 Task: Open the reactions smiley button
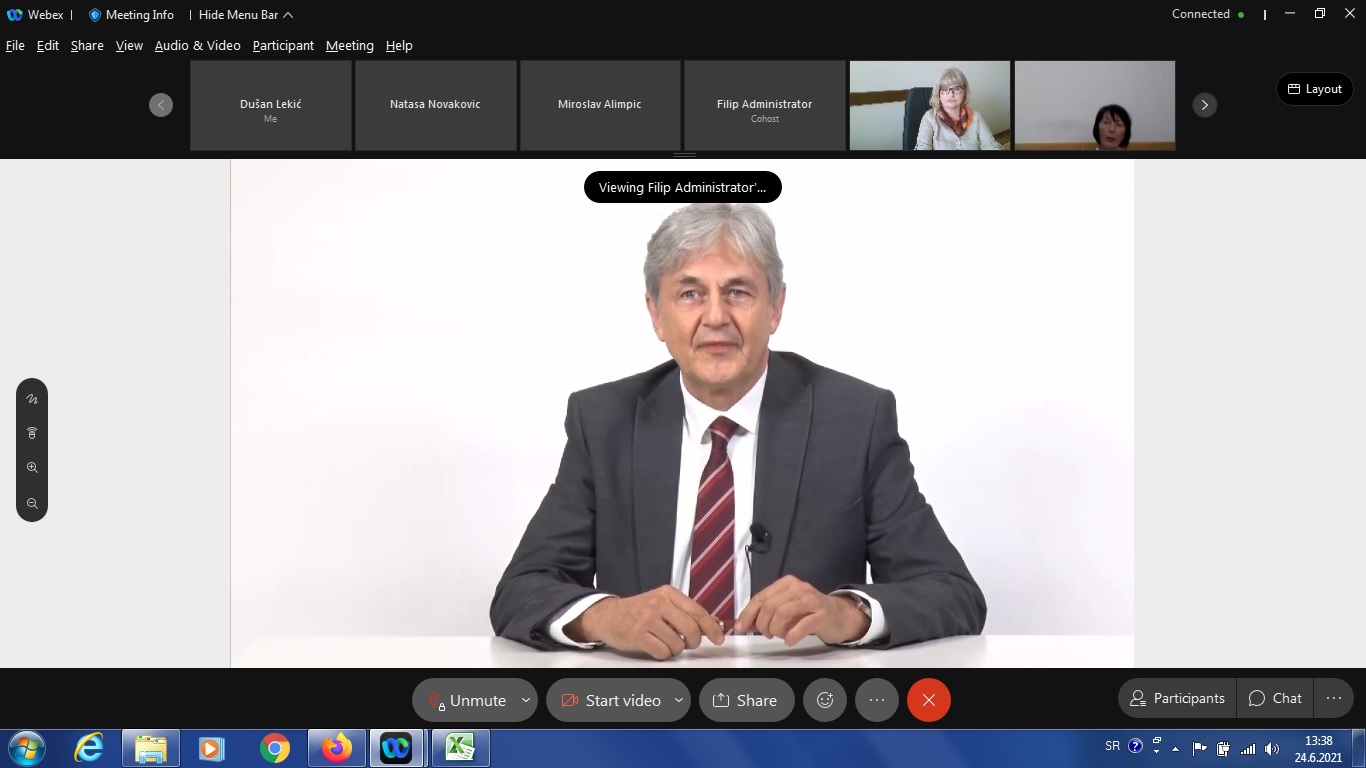[825, 700]
